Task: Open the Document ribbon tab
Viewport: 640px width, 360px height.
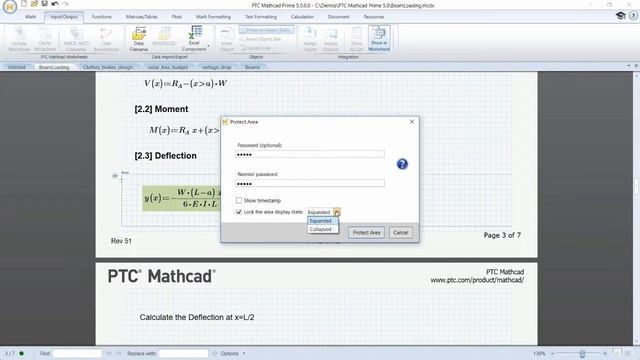Action: click(x=338, y=17)
